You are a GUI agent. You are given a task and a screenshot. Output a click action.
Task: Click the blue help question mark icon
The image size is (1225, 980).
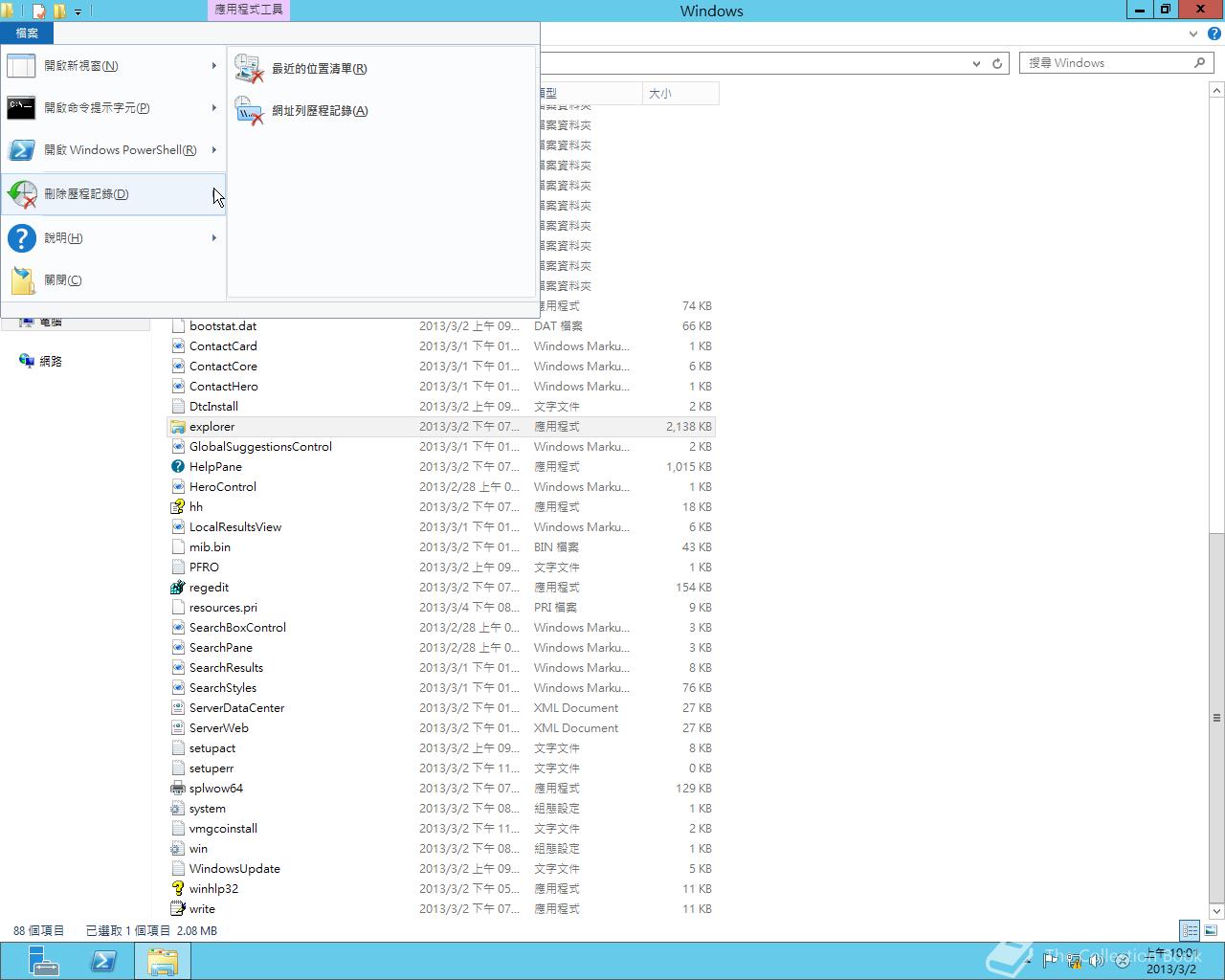21,238
